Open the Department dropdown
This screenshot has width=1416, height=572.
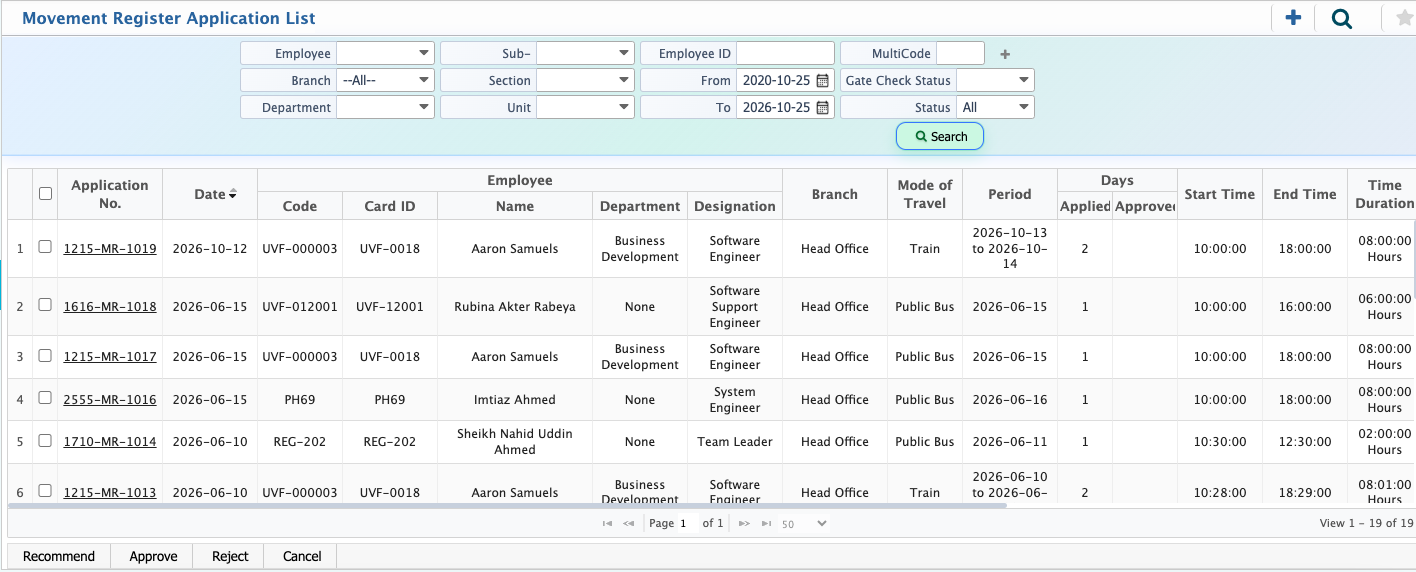click(x=385, y=107)
